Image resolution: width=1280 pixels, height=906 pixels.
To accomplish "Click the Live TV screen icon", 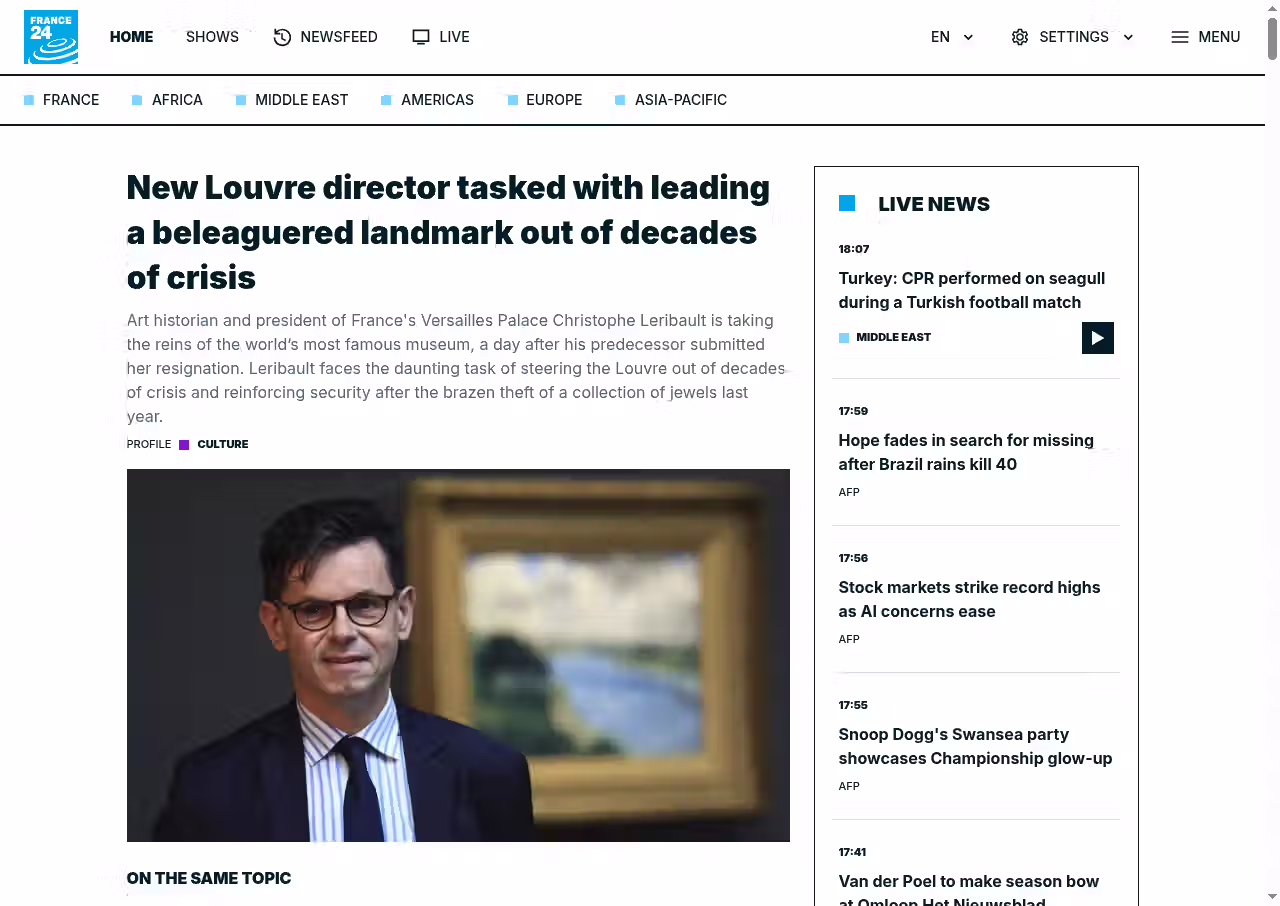I will click(x=421, y=37).
